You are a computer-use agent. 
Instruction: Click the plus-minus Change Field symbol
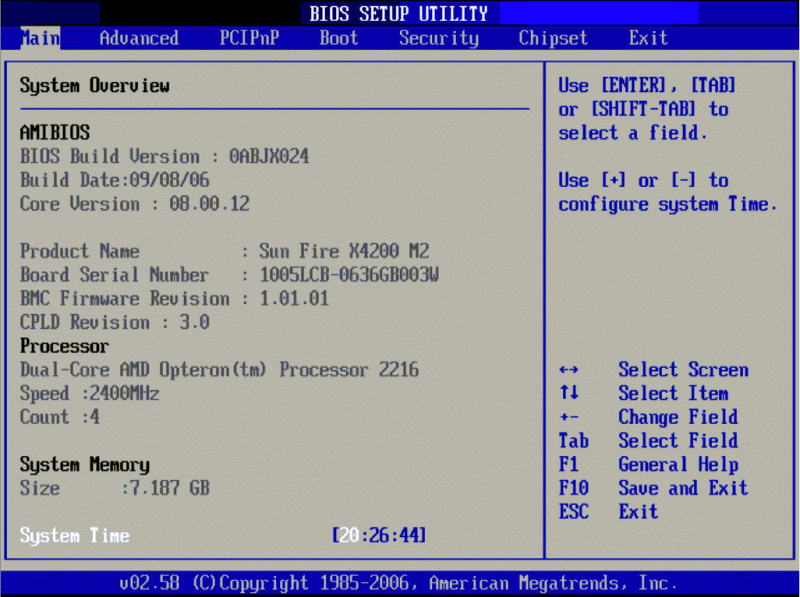click(568, 417)
